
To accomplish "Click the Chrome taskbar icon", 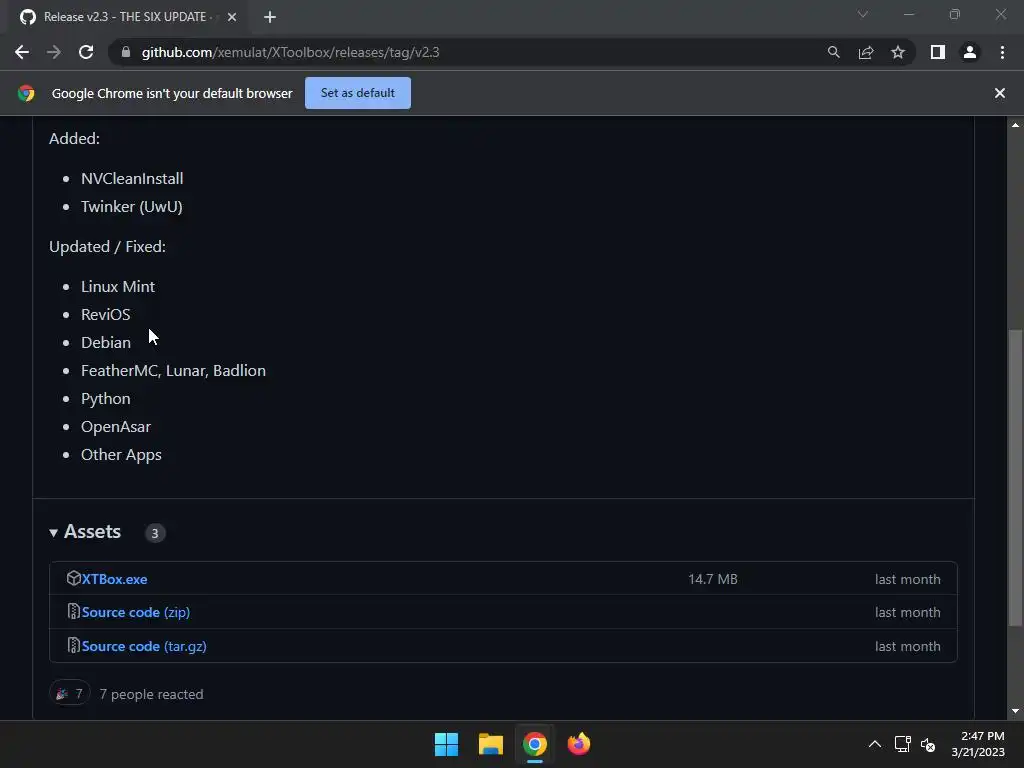I will click(x=534, y=744).
